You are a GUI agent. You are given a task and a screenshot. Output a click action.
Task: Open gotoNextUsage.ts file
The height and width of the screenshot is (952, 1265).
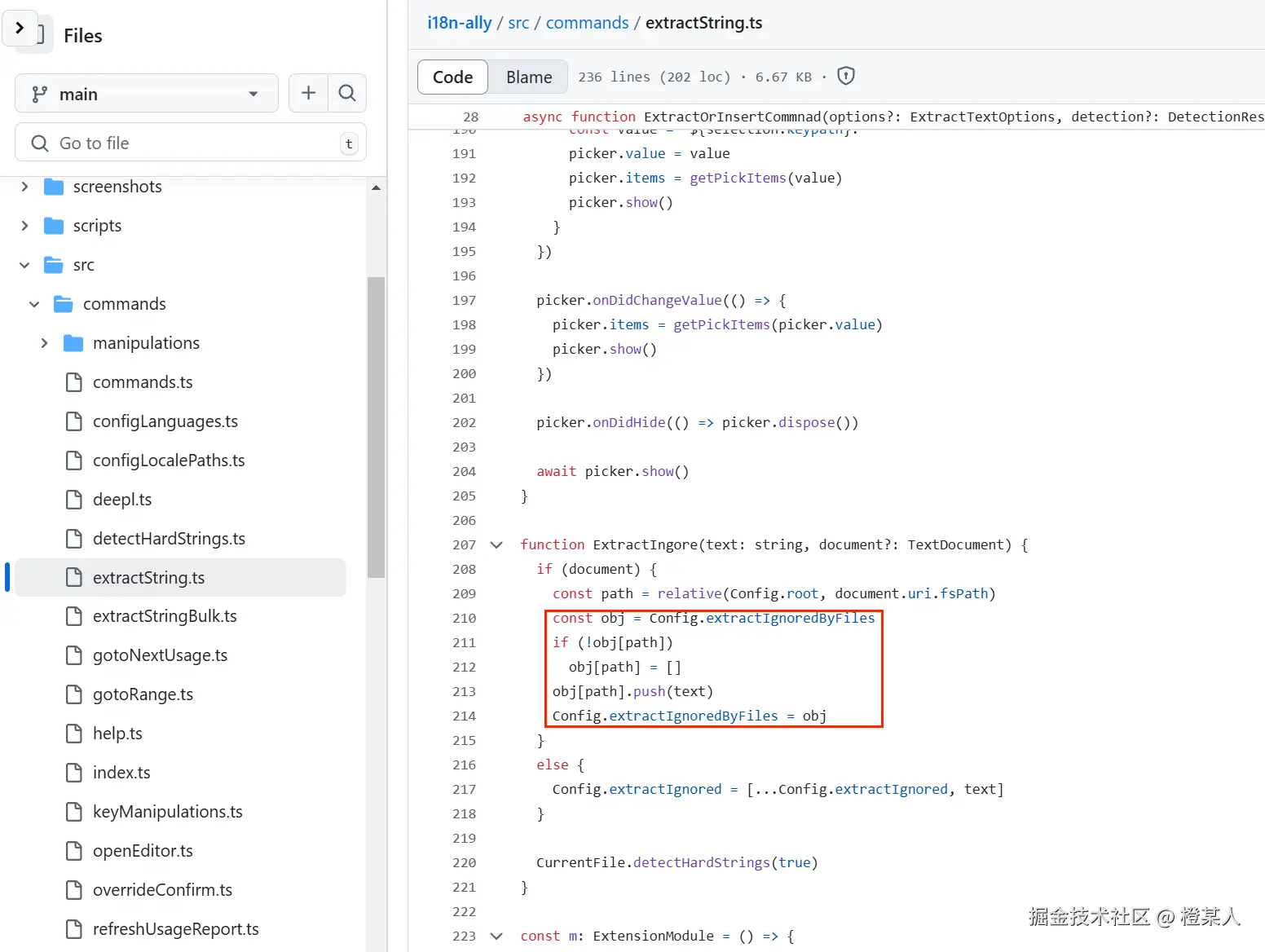pos(160,655)
